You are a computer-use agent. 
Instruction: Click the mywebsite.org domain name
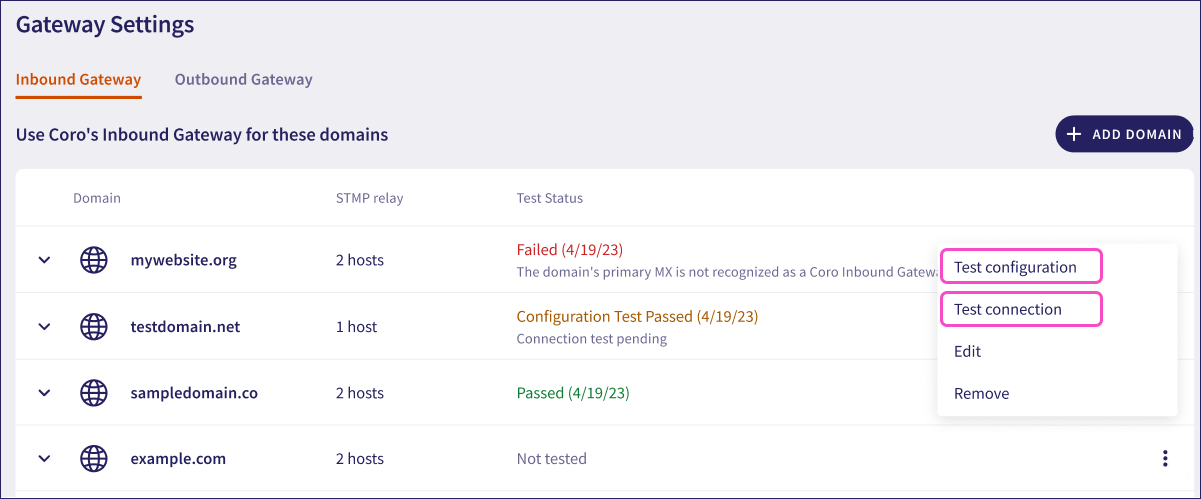183,260
